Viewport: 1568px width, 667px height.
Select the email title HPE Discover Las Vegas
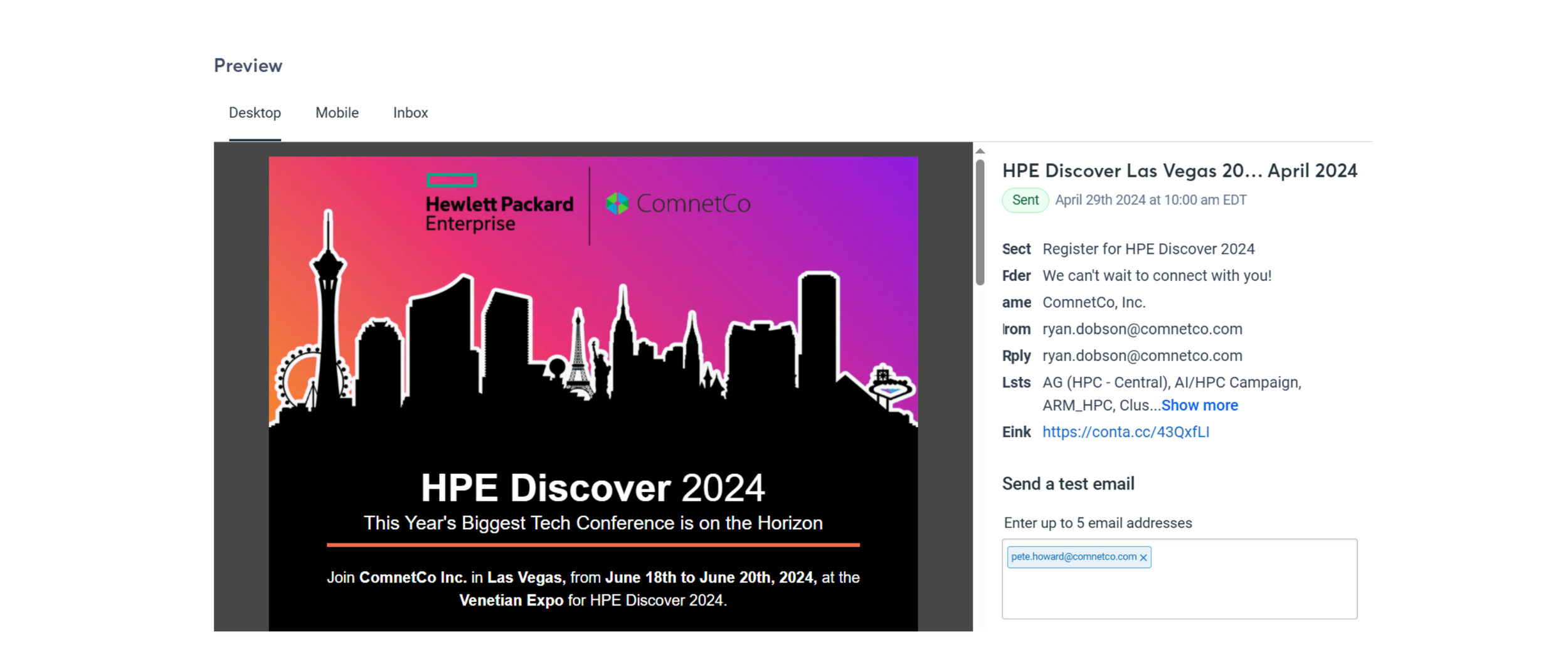[1179, 171]
